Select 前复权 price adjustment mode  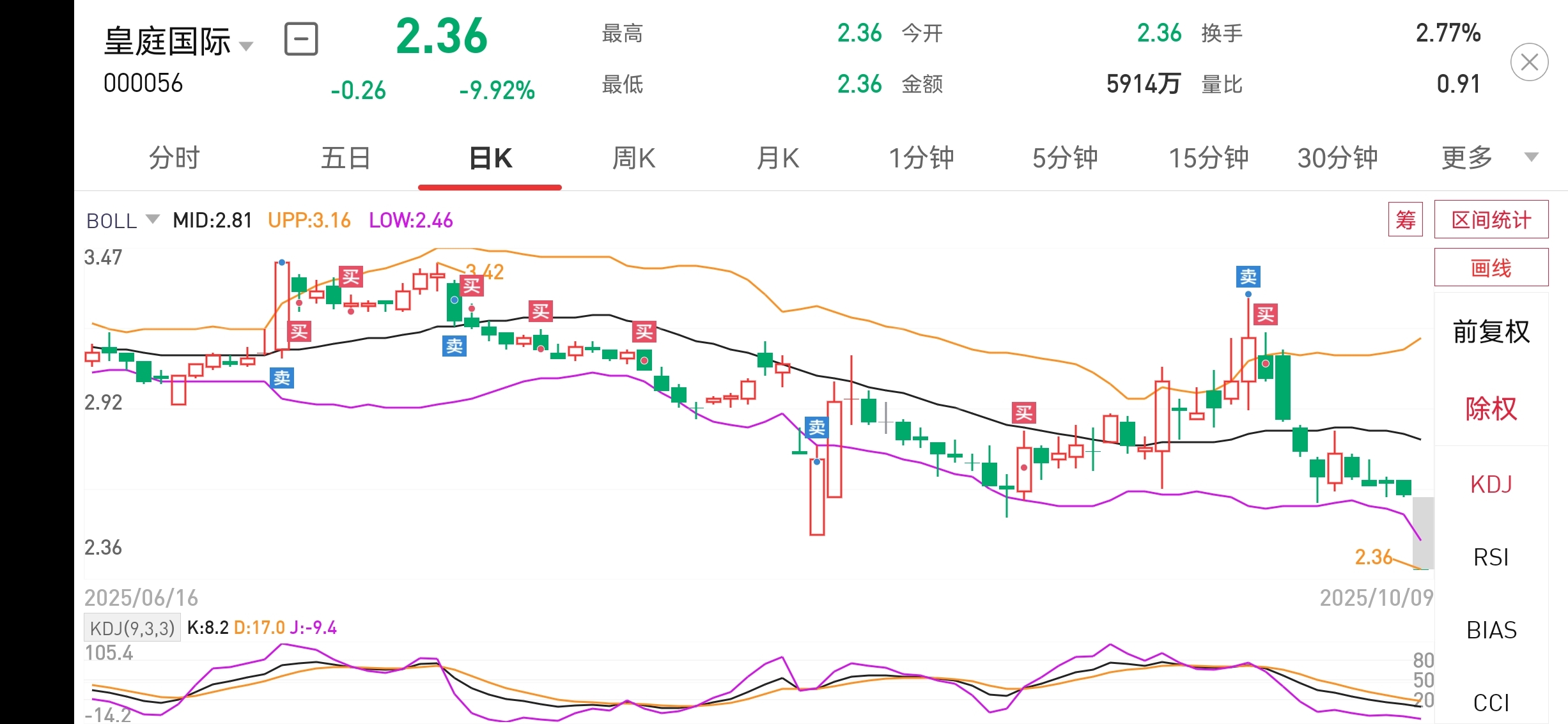[x=1491, y=332]
